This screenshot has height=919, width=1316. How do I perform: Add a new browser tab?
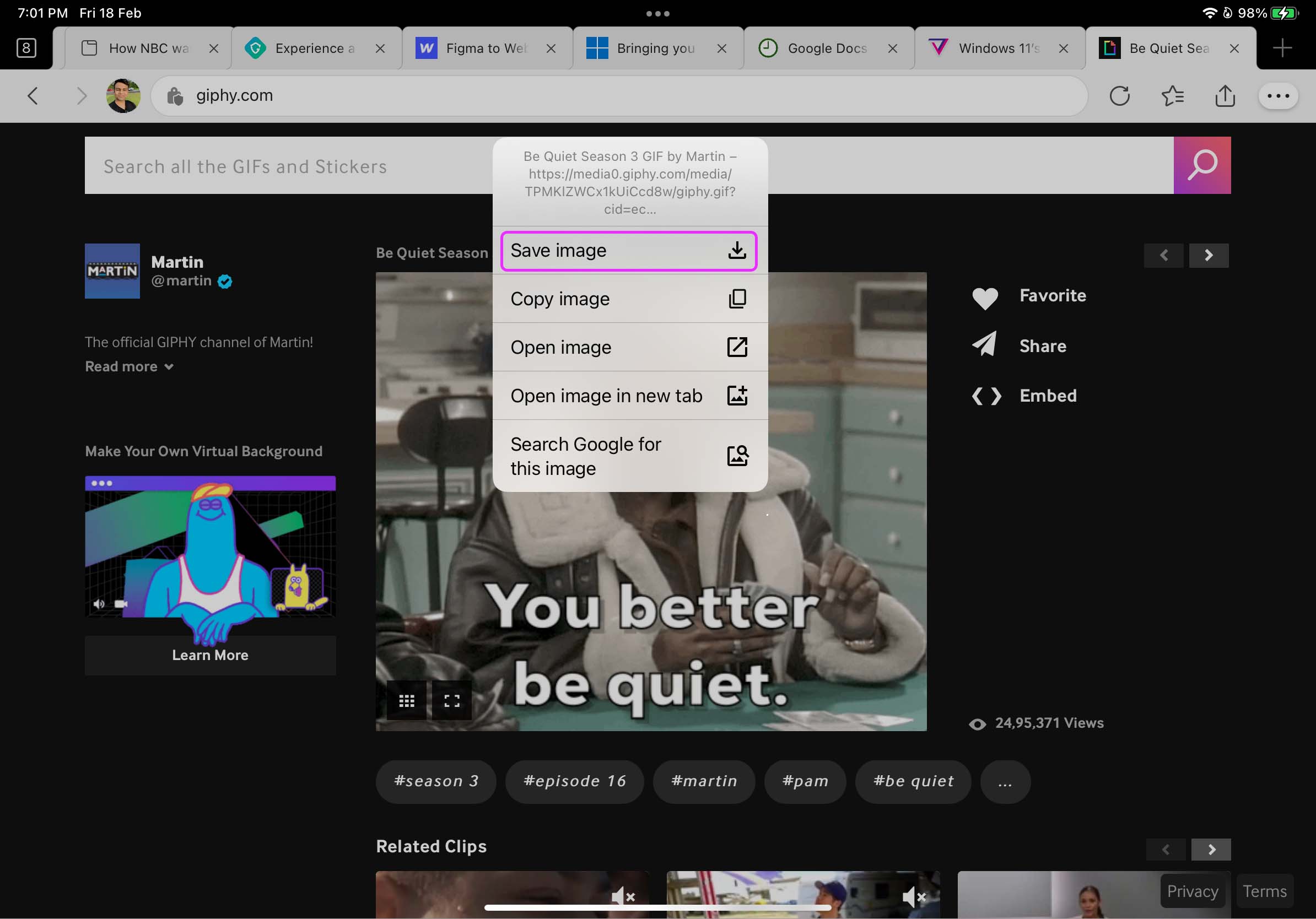(1282, 48)
